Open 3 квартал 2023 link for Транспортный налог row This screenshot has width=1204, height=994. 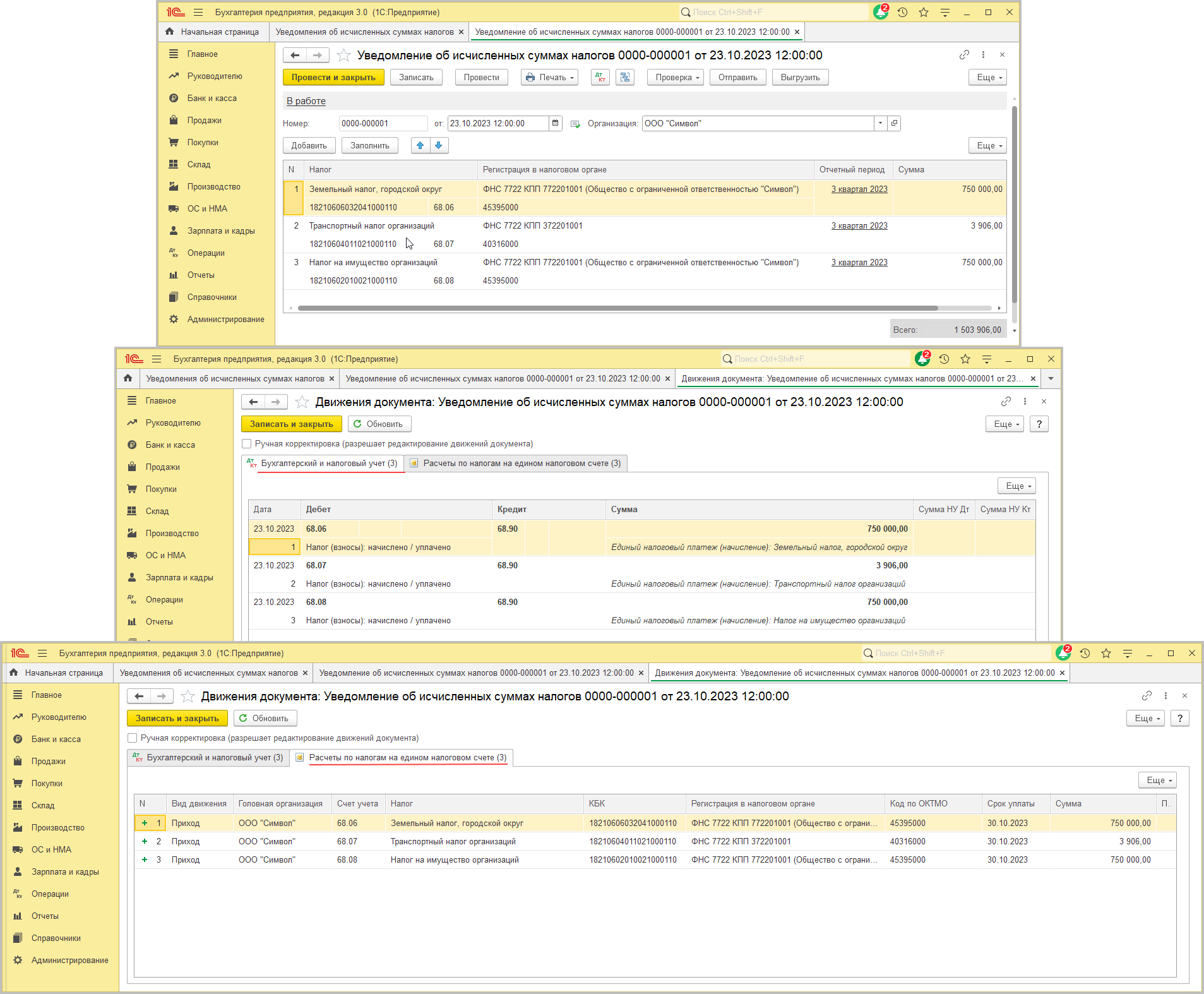[x=859, y=226]
